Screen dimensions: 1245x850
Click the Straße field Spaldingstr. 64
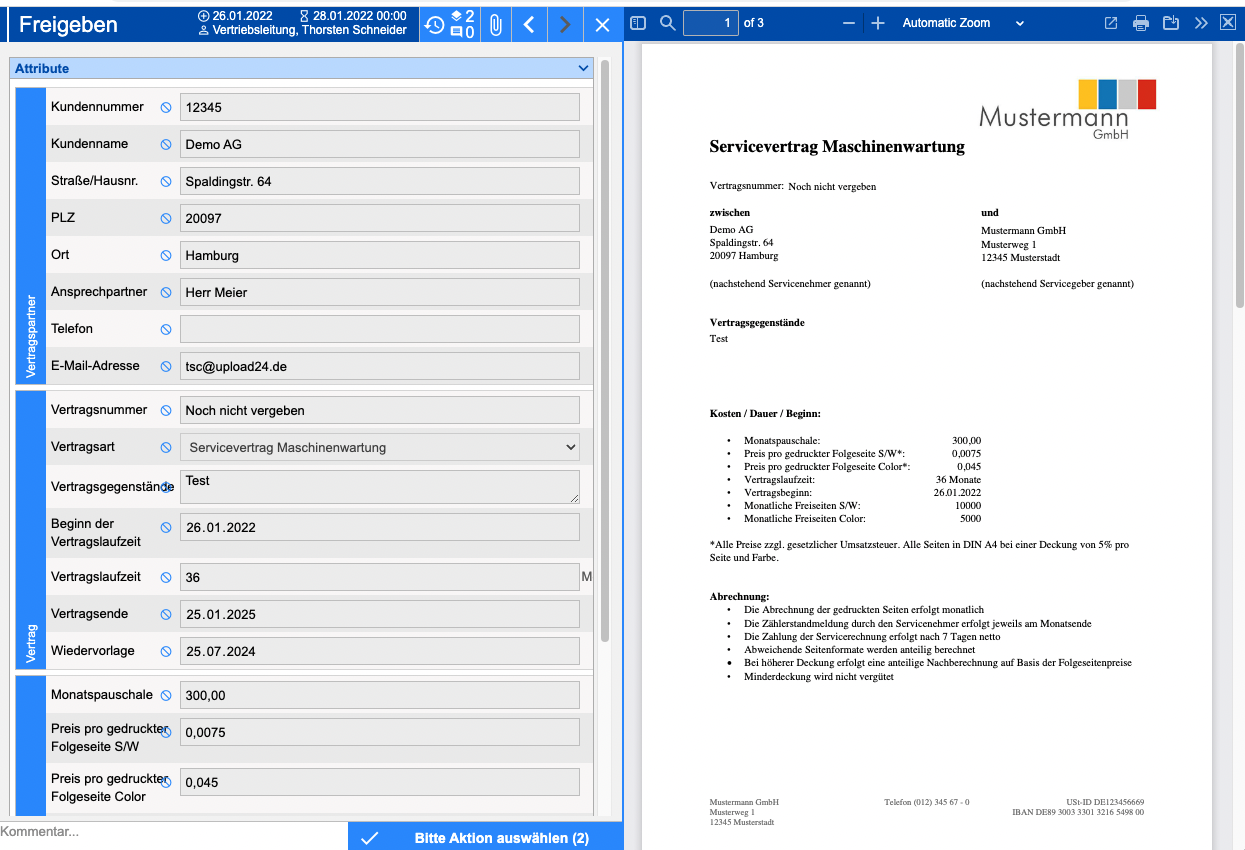380,181
